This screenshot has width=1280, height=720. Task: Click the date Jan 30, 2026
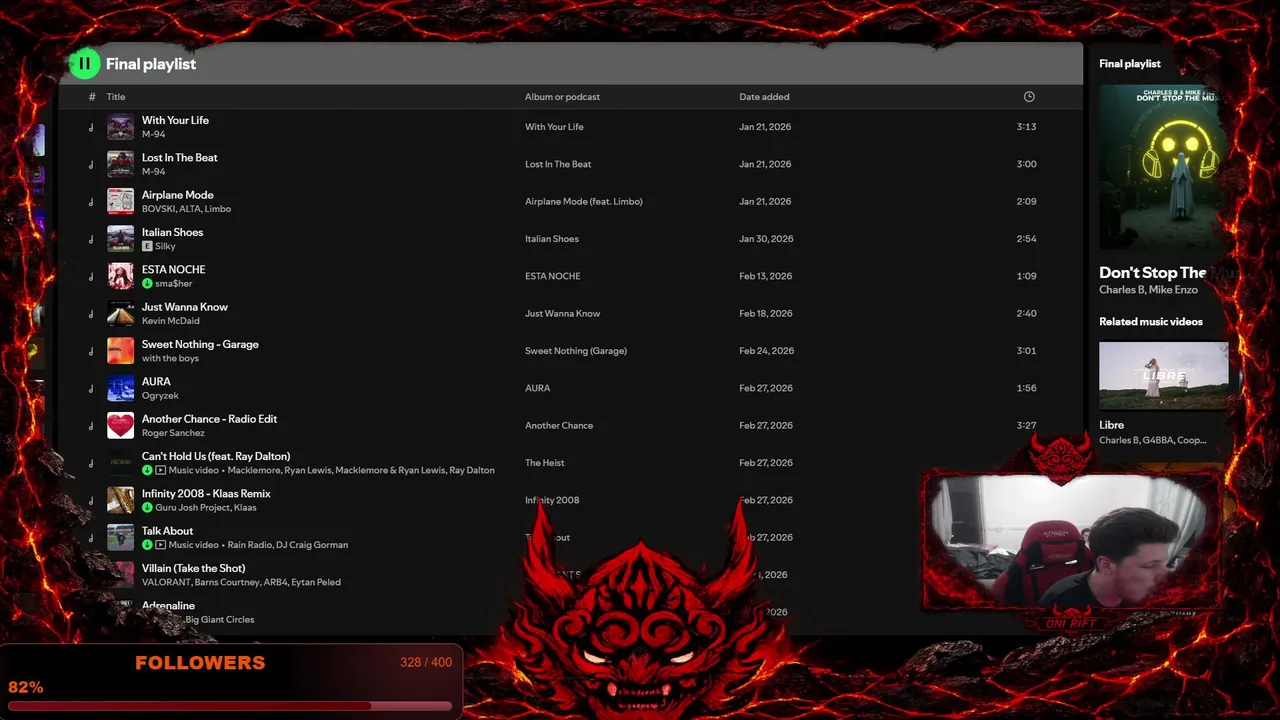click(x=766, y=239)
